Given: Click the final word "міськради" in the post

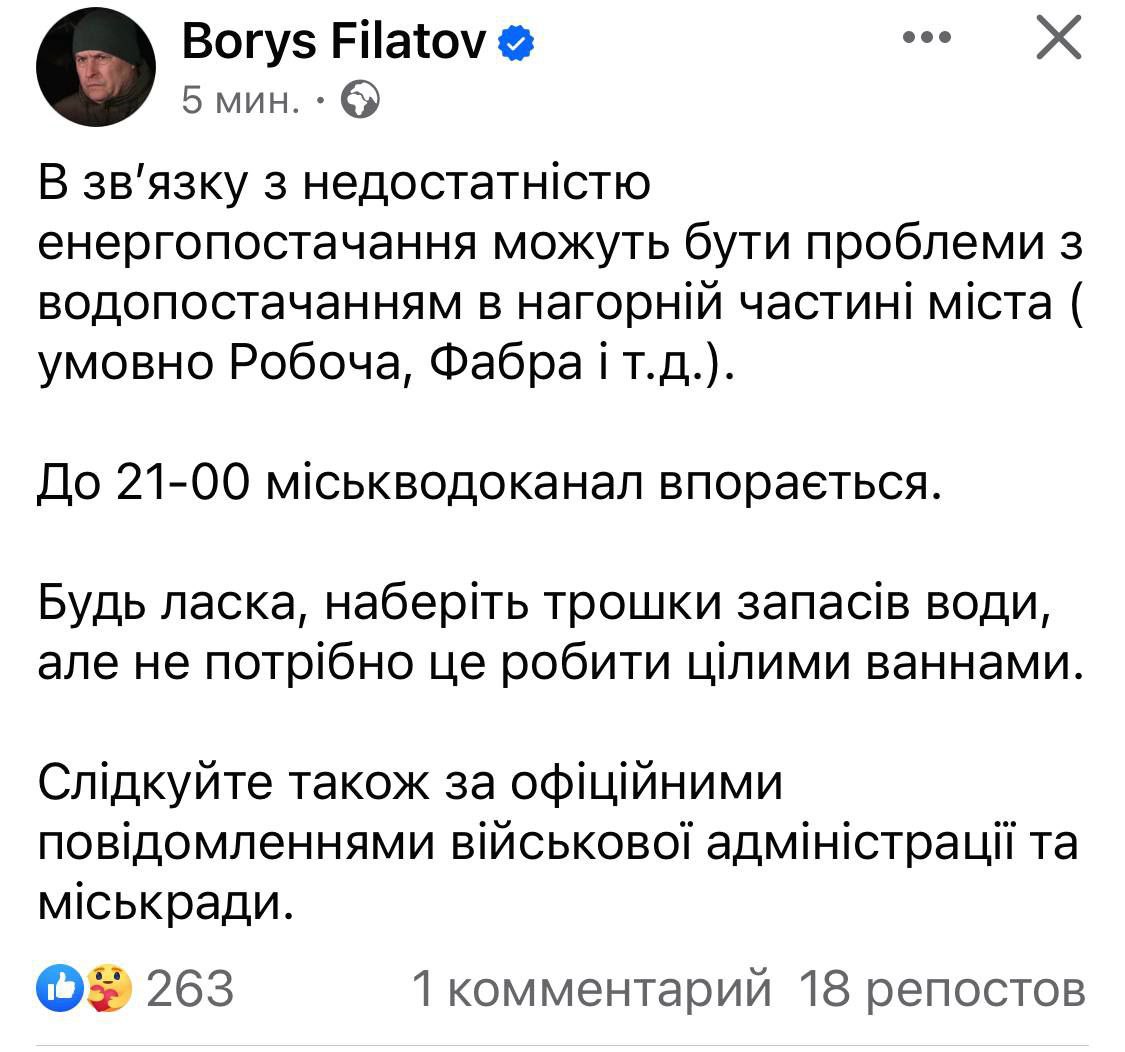Looking at the screenshot, I should [x=167, y=904].
